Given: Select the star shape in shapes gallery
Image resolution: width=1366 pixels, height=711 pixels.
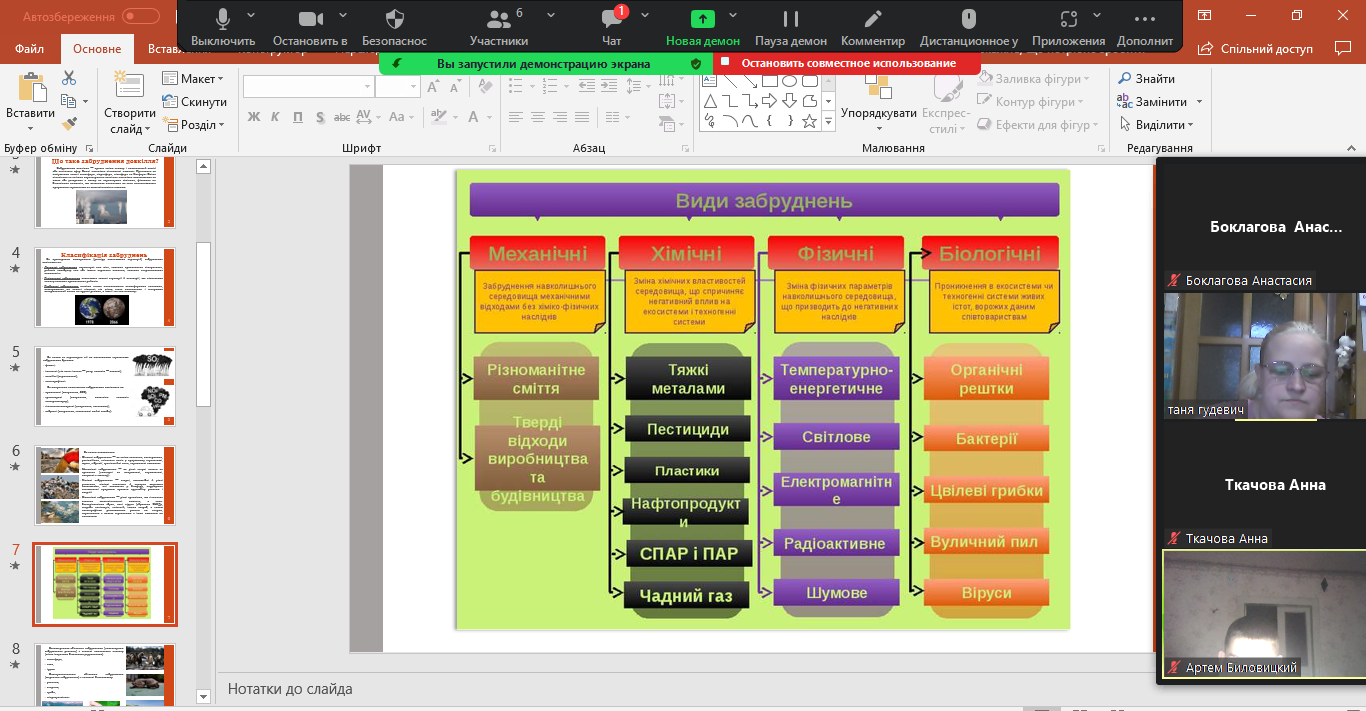Looking at the screenshot, I should (x=809, y=122).
